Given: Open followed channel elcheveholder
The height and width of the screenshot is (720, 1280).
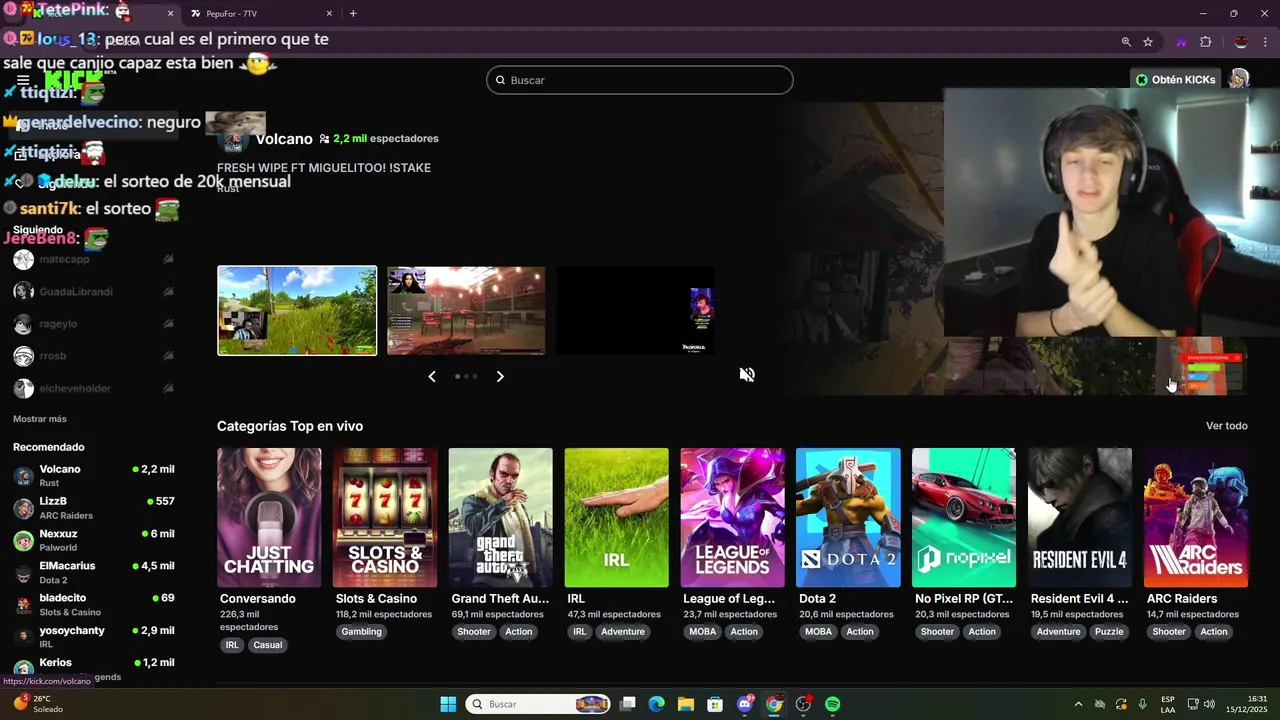Looking at the screenshot, I should pos(95,388).
